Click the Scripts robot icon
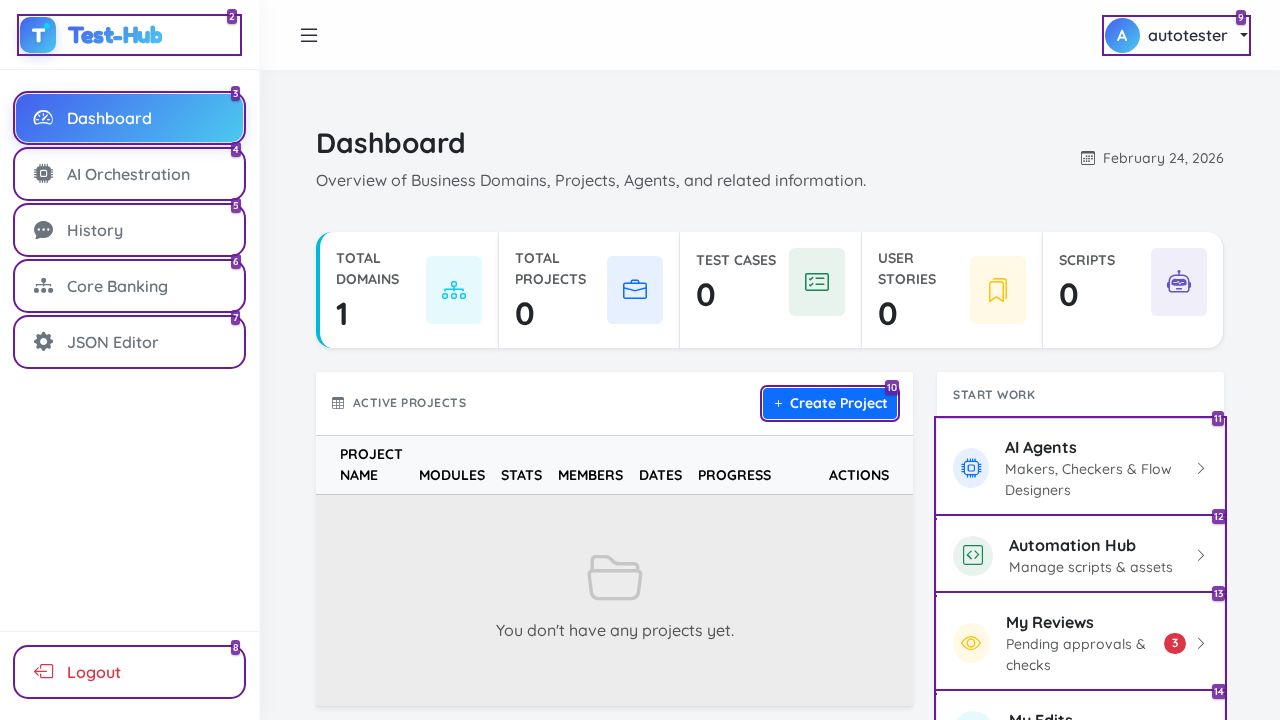This screenshot has width=1280, height=720. click(1179, 282)
